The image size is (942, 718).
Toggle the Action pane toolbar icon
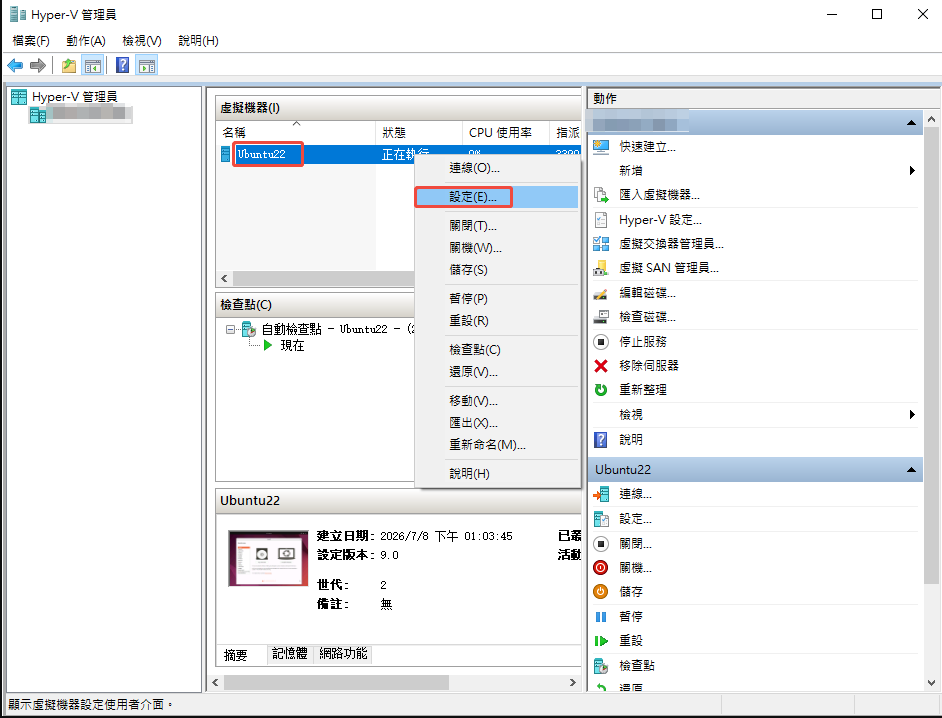147,65
